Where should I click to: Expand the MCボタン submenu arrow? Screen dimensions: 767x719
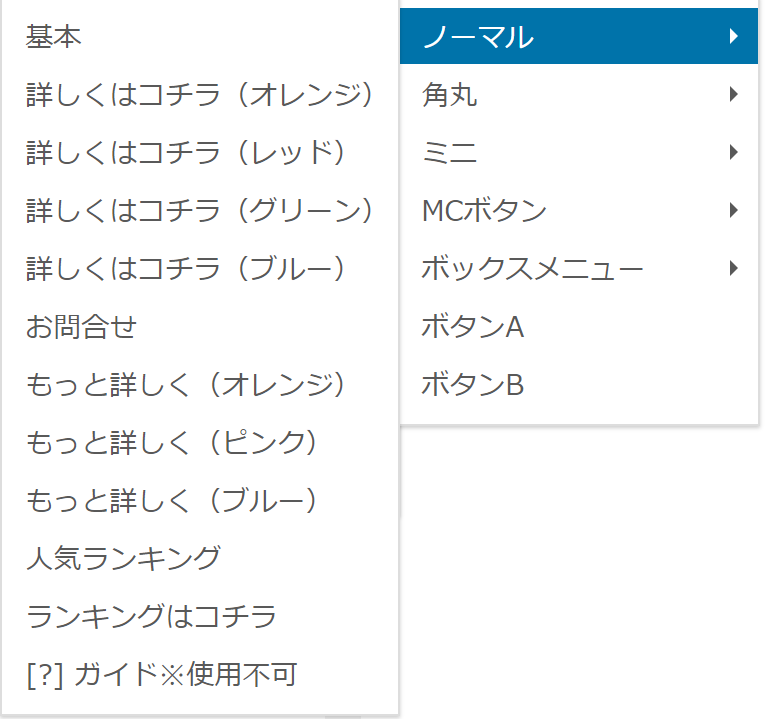tap(733, 210)
